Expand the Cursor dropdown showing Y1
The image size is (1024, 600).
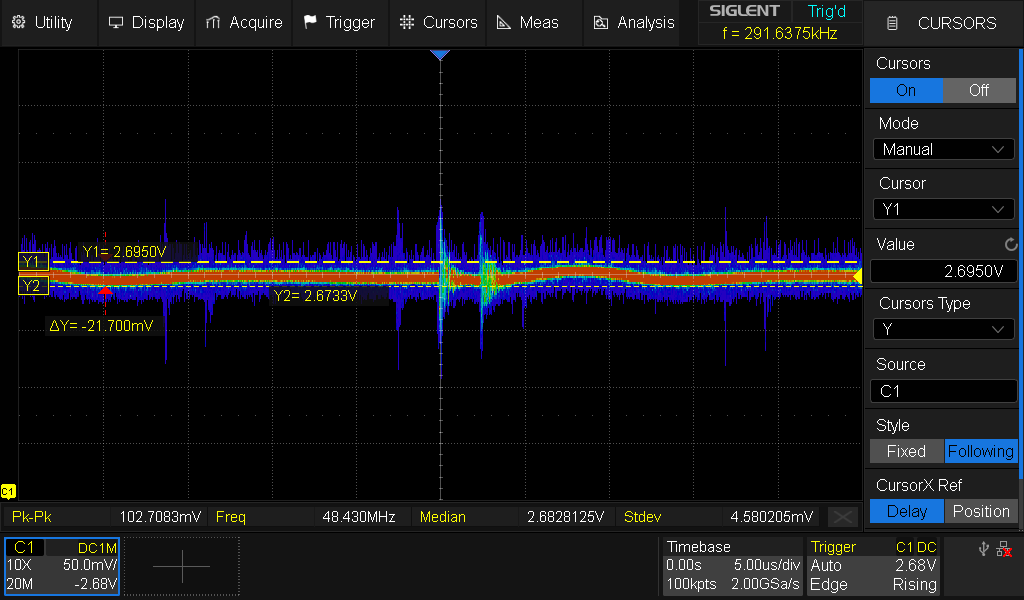(x=943, y=209)
